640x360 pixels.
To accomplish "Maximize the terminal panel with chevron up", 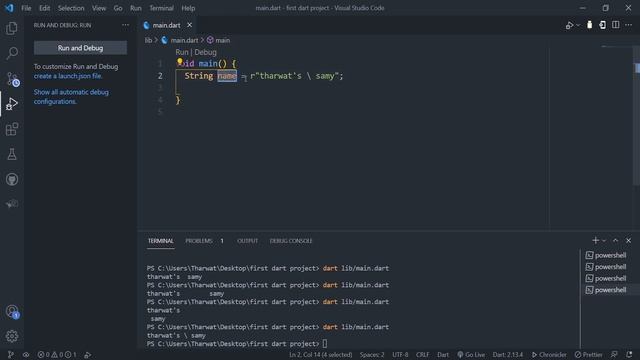I will 616,240.
